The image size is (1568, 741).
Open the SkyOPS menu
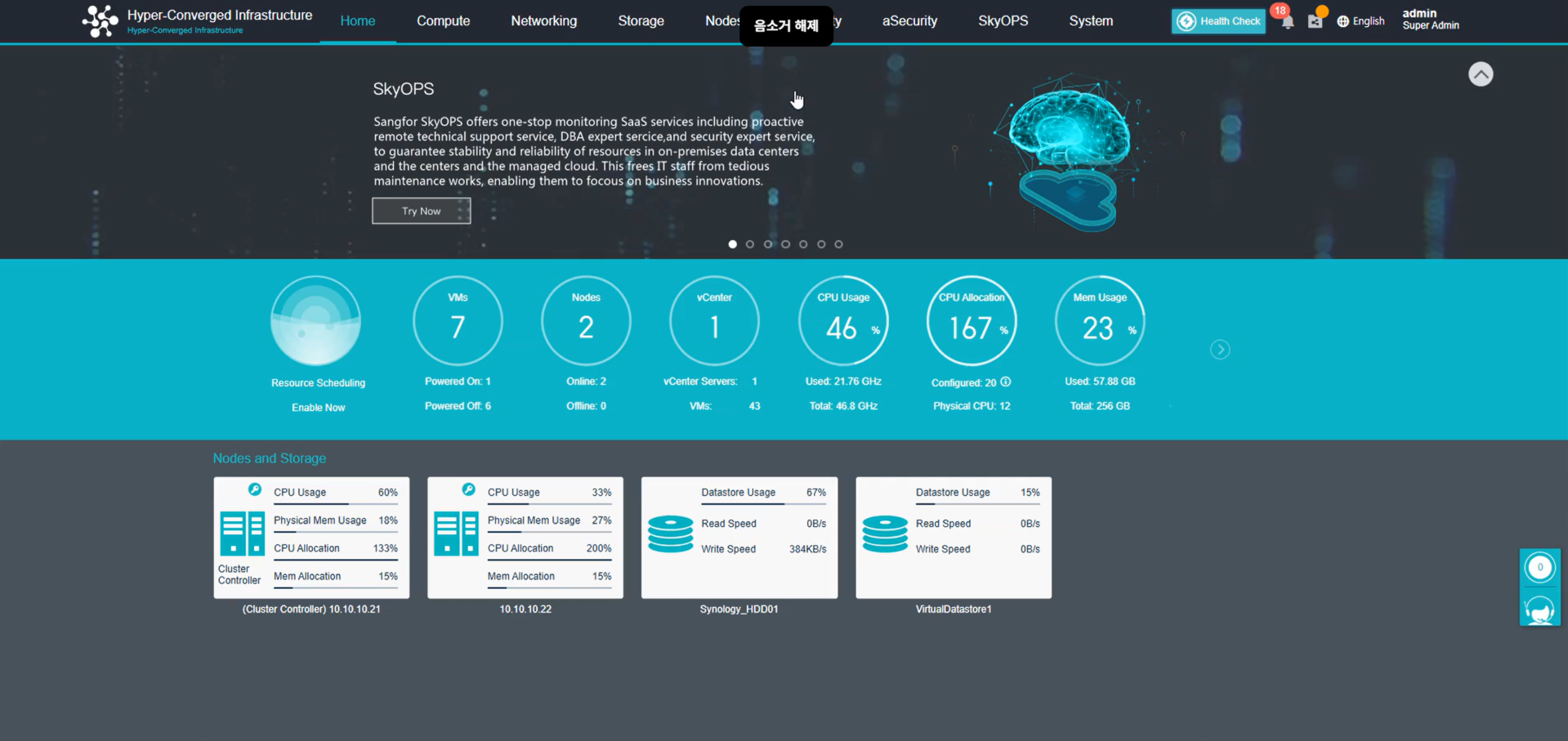click(x=1003, y=21)
